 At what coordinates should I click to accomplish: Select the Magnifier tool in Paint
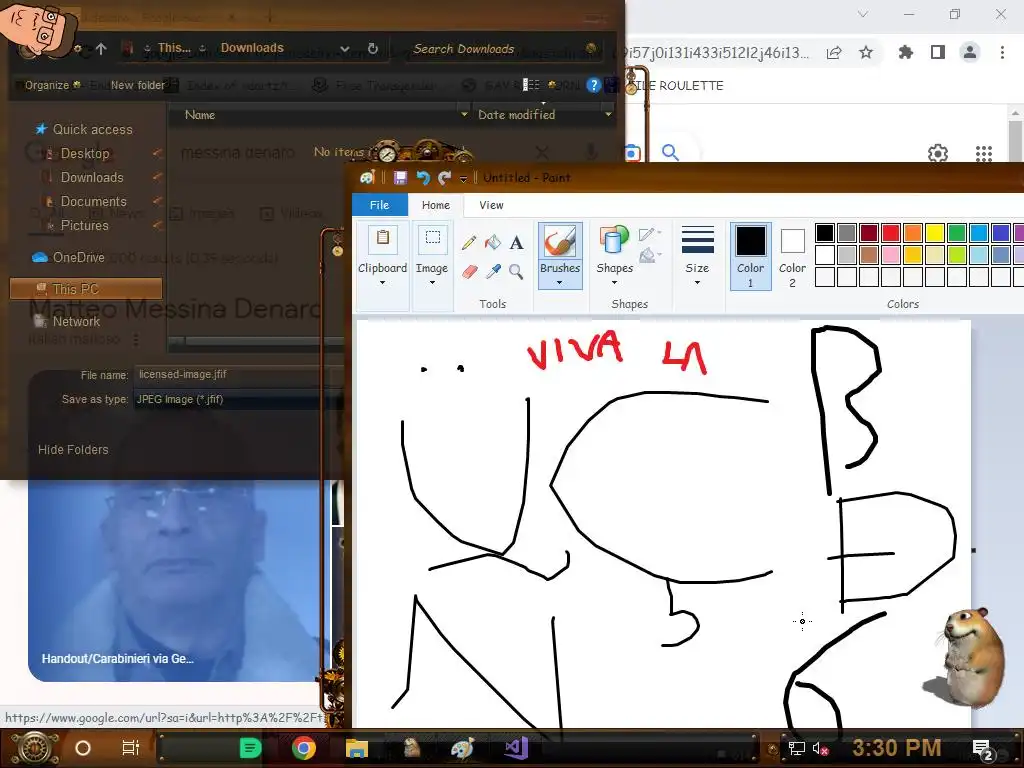516,271
